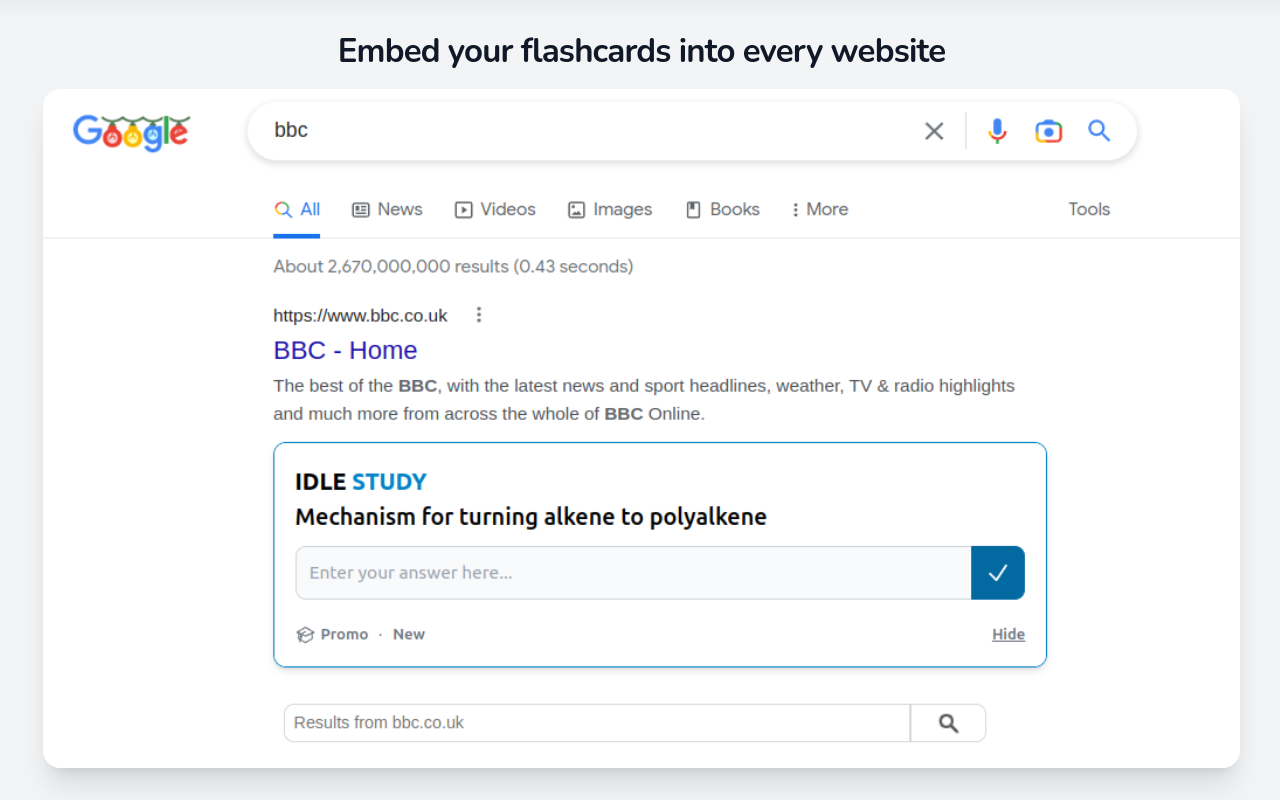Open the BBC - Home result link
Image resolution: width=1280 pixels, height=800 pixels.
(x=345, y=350)
